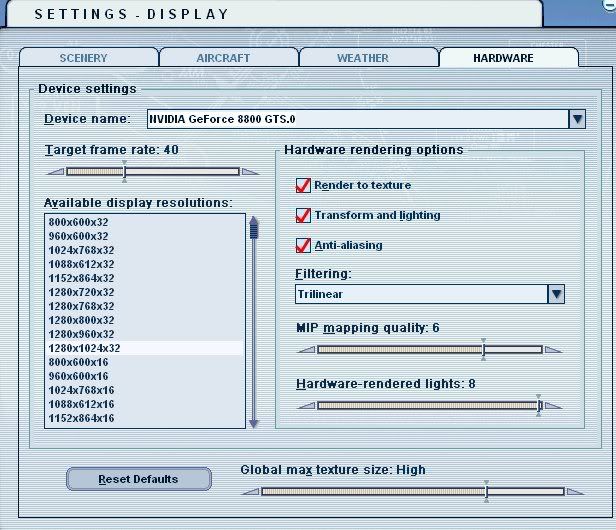
Task: Uncheck the Anti-aliasing checkbox
Action: click(303, 245)
